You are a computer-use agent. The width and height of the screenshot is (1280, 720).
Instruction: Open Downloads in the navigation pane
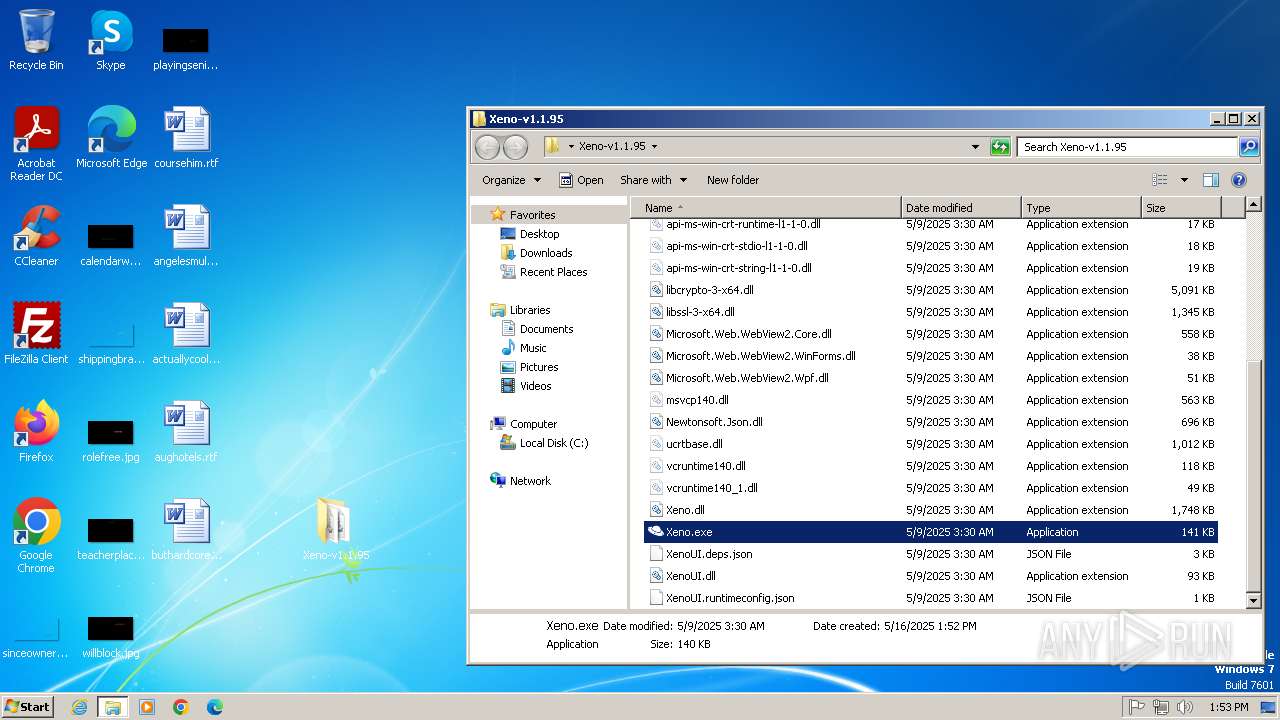pos(546,253)
